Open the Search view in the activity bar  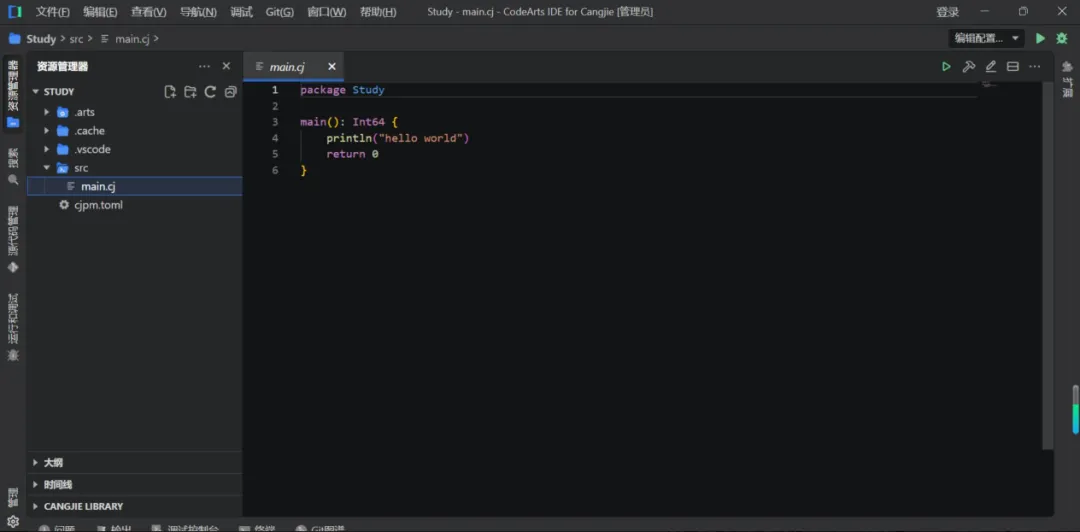pos(13,166)
